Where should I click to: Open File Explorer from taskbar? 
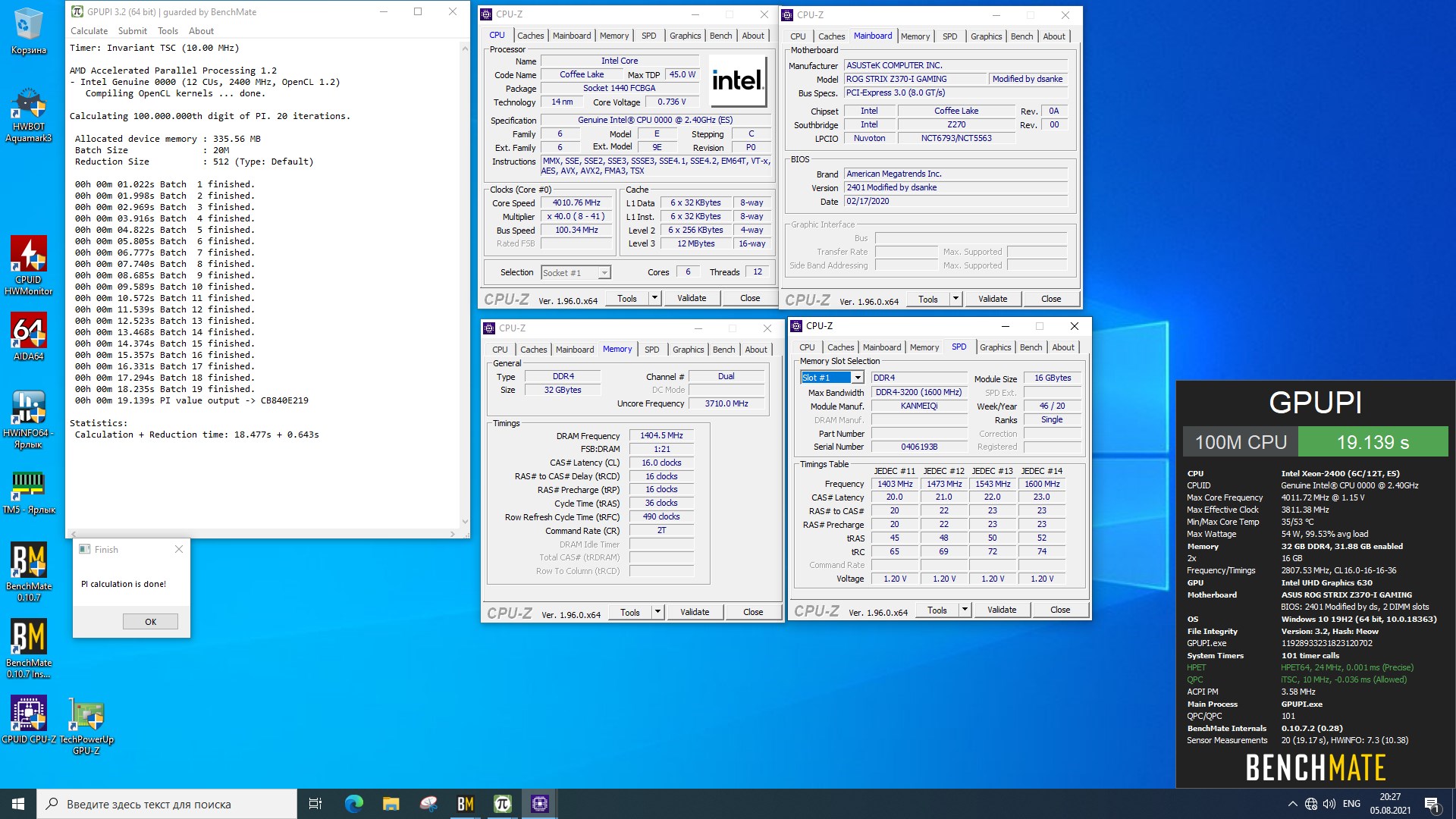pyautogui.click(x=391, y=804)
